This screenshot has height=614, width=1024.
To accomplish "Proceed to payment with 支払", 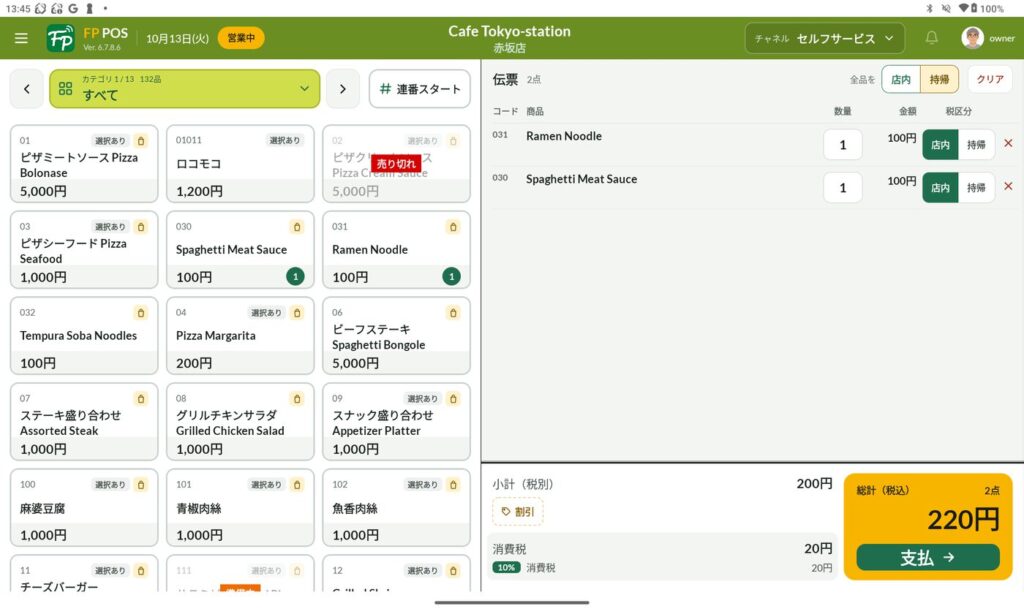I will coord(928,557).
